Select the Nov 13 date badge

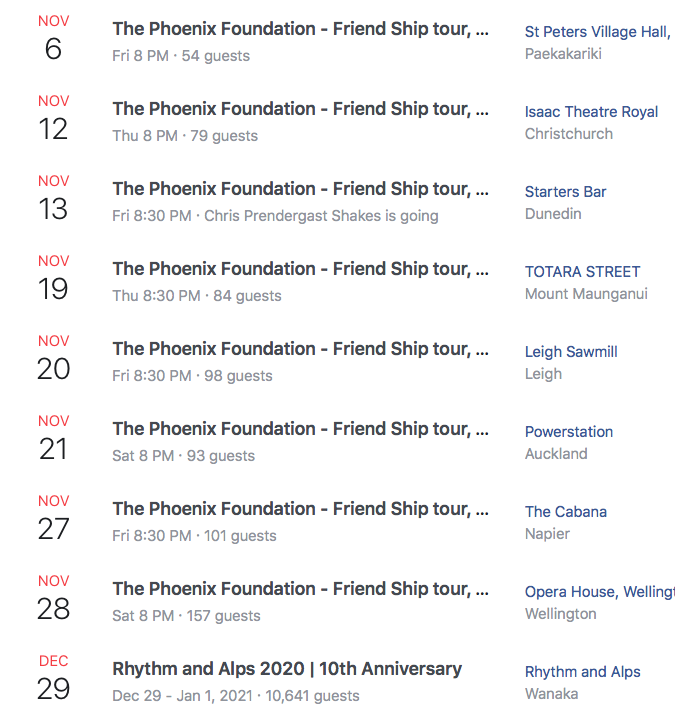pyautogui.click(x=54, y=198)
